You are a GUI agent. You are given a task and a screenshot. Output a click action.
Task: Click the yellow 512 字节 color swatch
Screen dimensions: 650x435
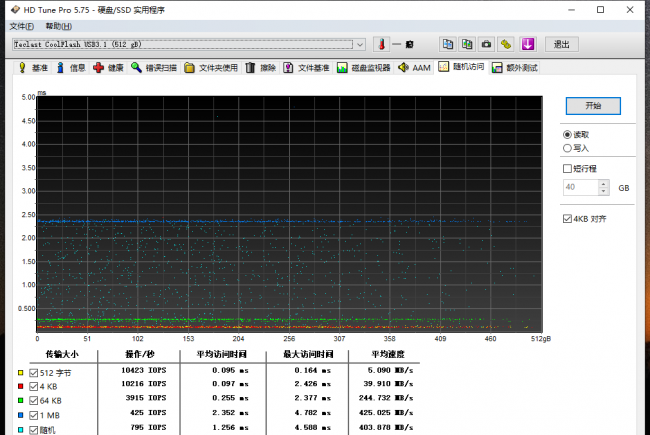21,373
